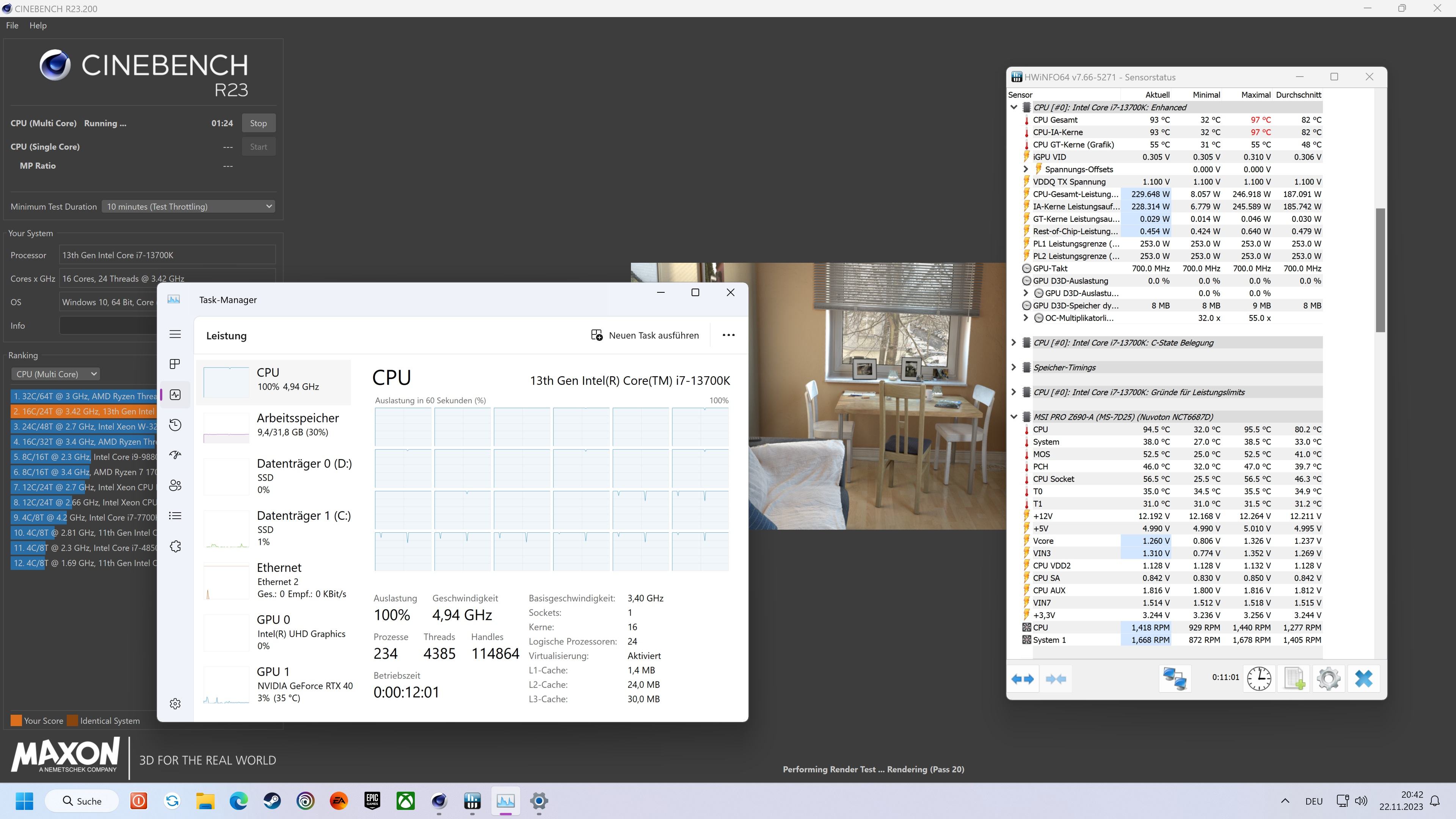
Task: Open the clock and date 20:42 flyout
Action: [x=1401, y=801]
